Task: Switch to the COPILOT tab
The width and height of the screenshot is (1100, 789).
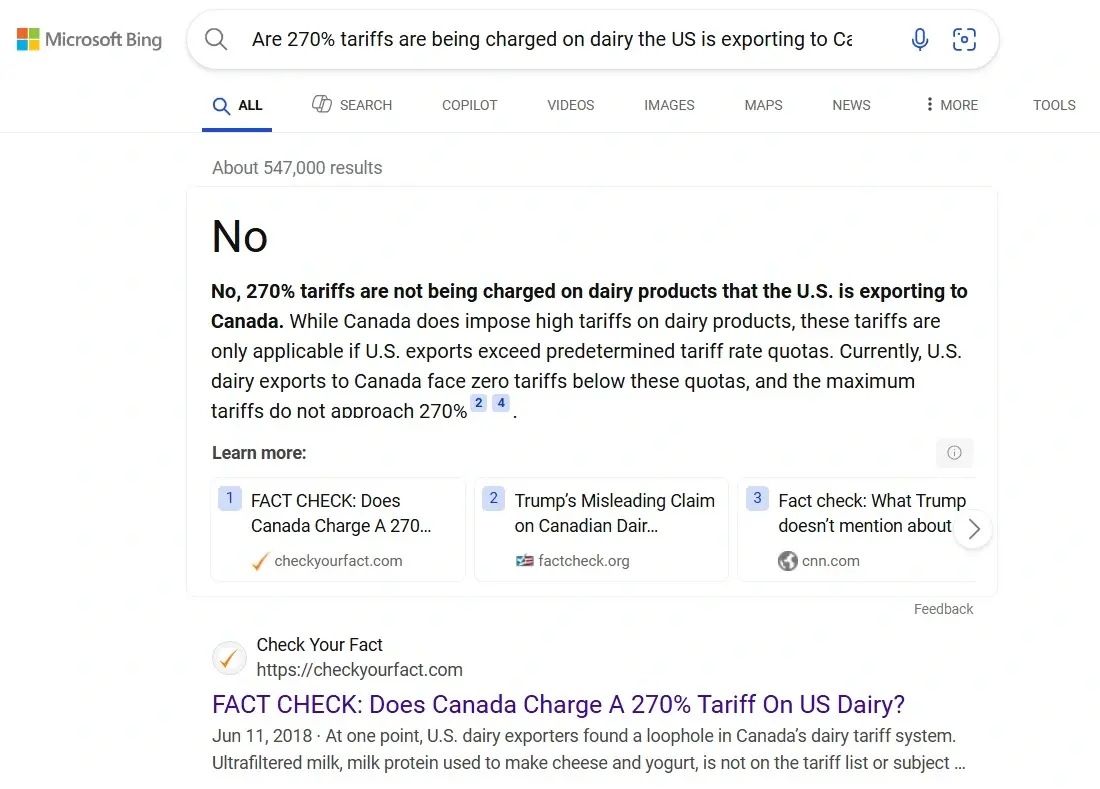Action: (469, 105)
